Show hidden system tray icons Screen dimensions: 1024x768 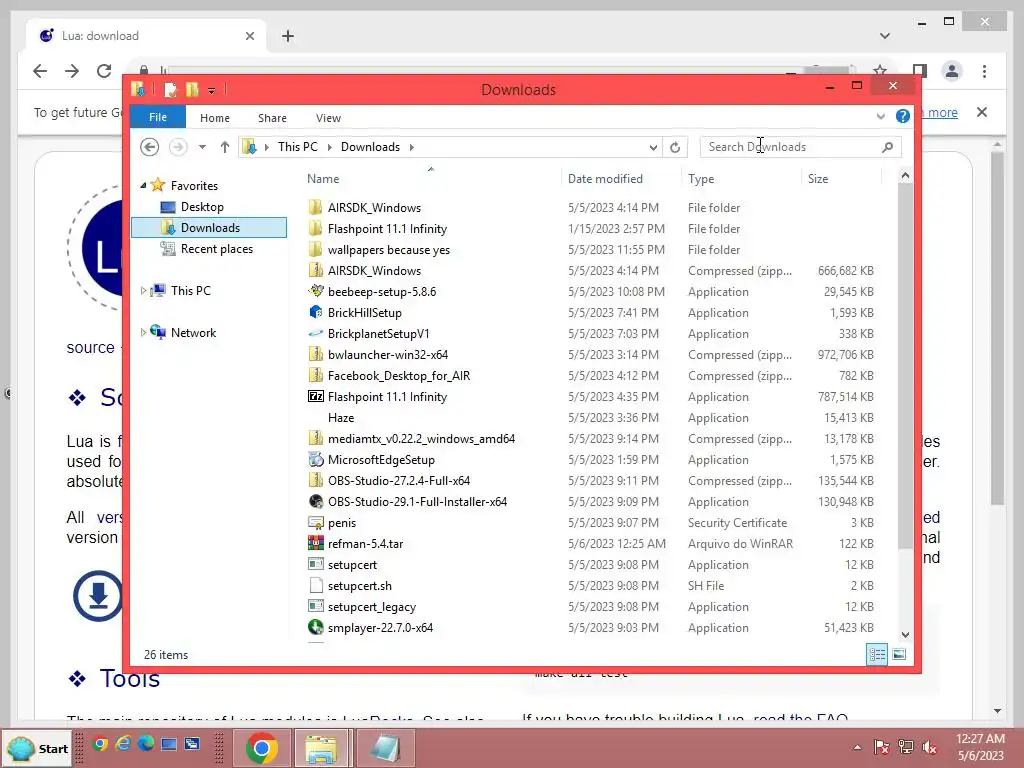coord(857,747)
